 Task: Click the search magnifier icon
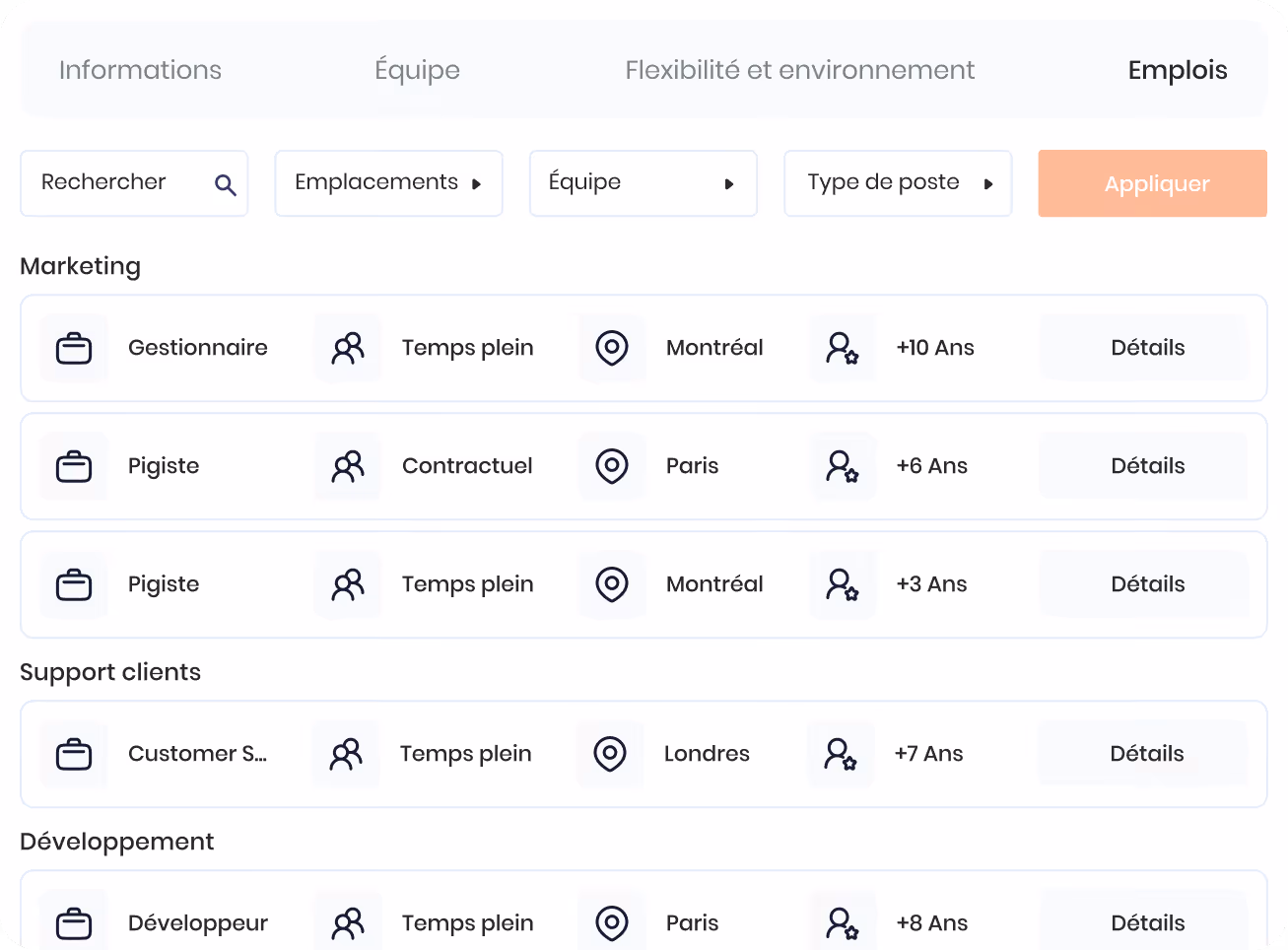pos(226,184)
